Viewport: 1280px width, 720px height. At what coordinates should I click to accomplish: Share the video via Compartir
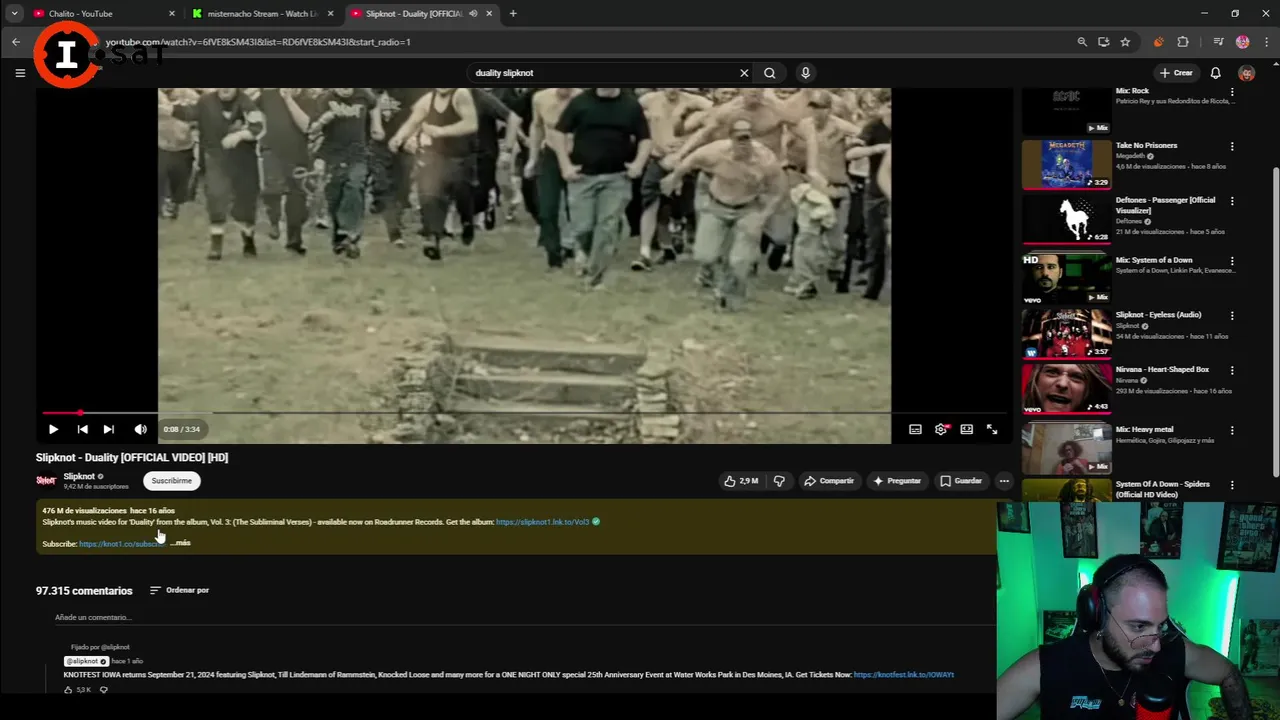coord(829,481)
